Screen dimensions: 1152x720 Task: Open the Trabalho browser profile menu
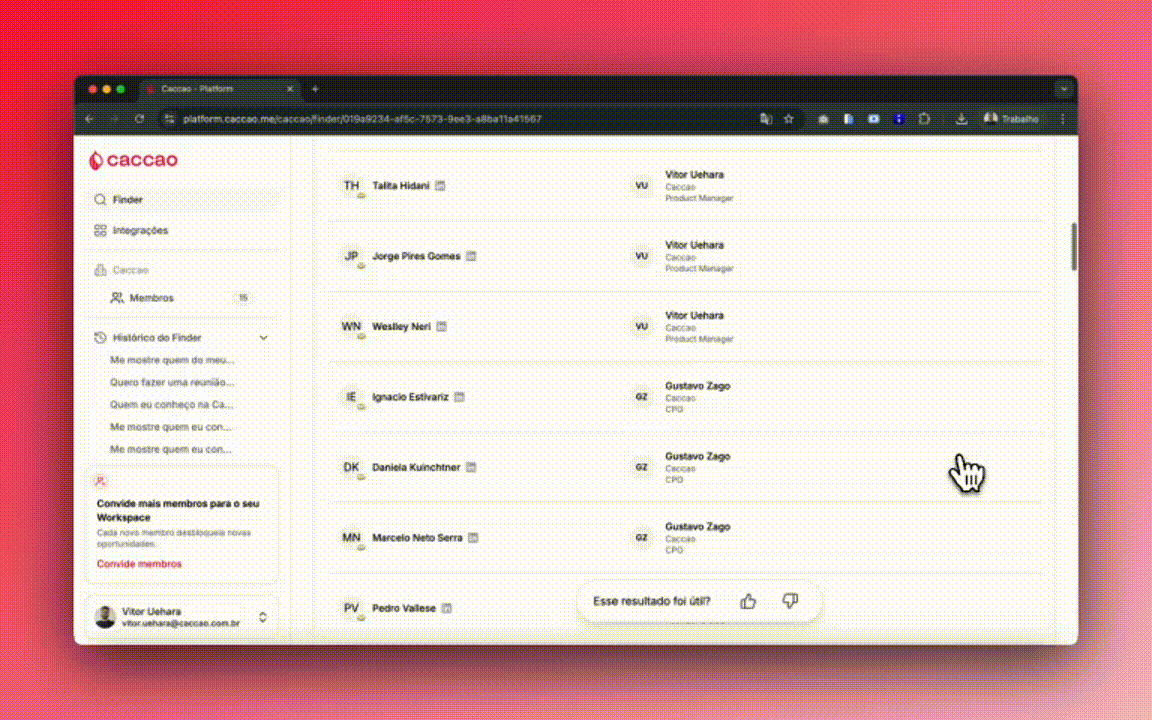tap(1011, 118)
